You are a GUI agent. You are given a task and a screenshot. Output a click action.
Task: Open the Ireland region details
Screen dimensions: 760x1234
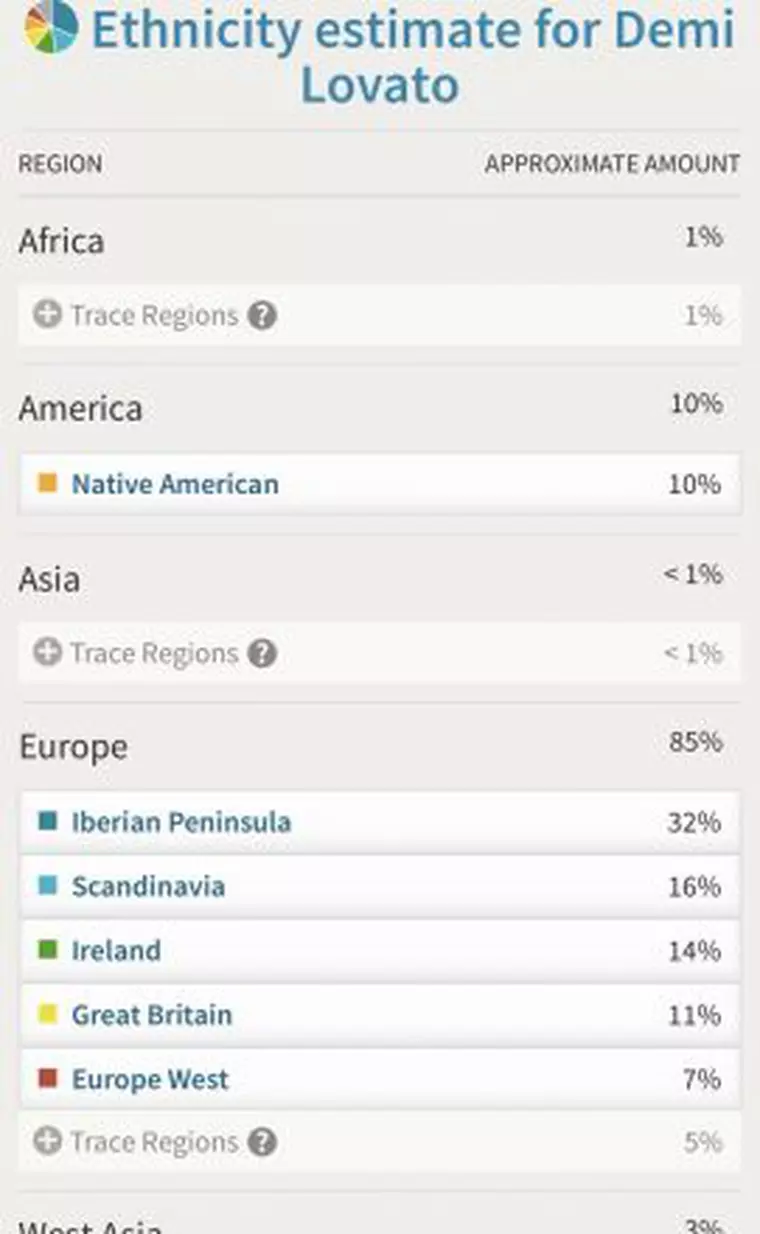[116, 951]
